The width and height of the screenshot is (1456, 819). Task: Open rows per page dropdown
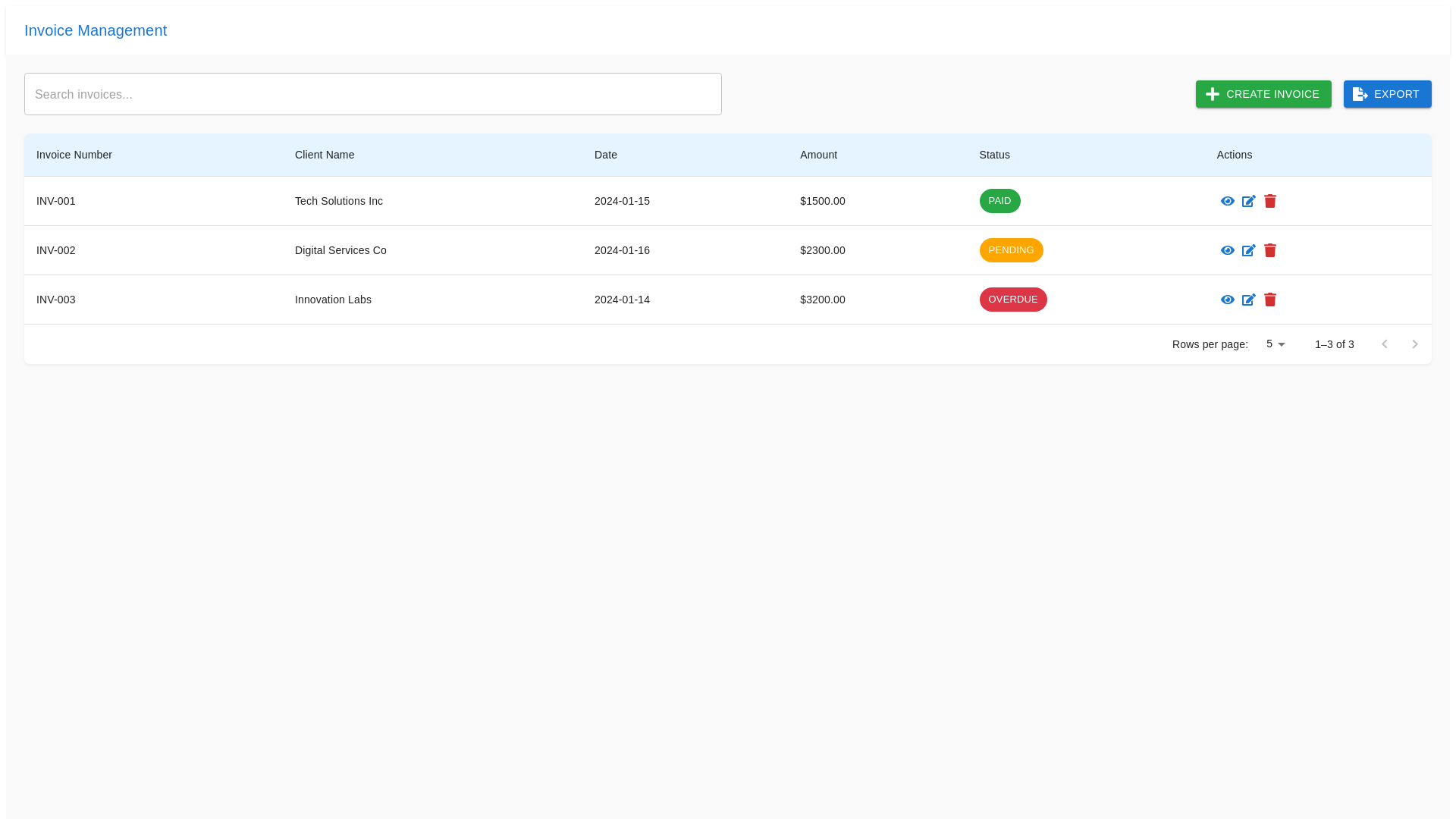1275,344
